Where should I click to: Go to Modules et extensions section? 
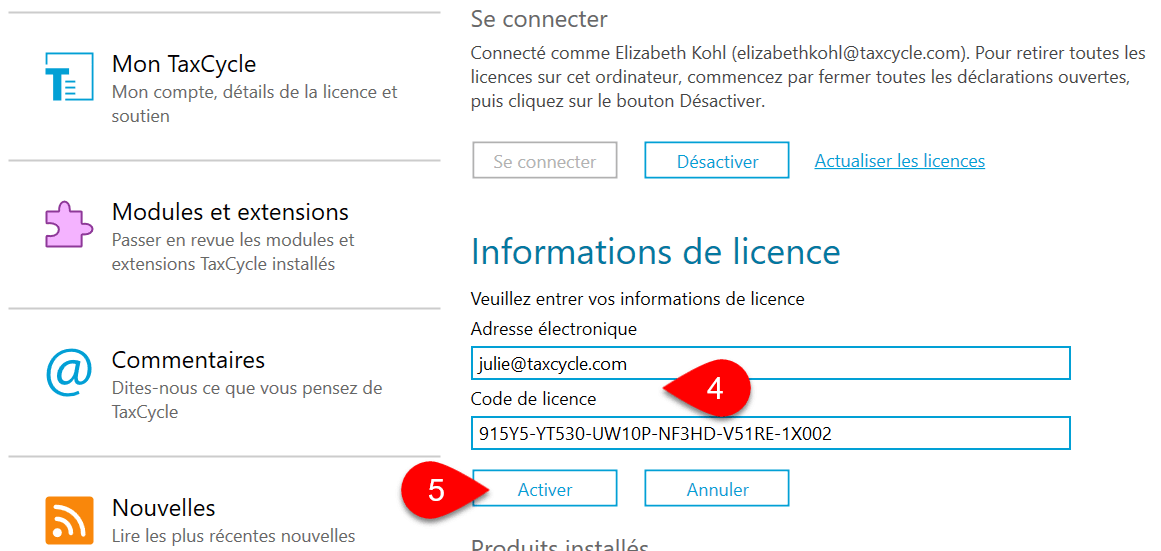point(230,212)
